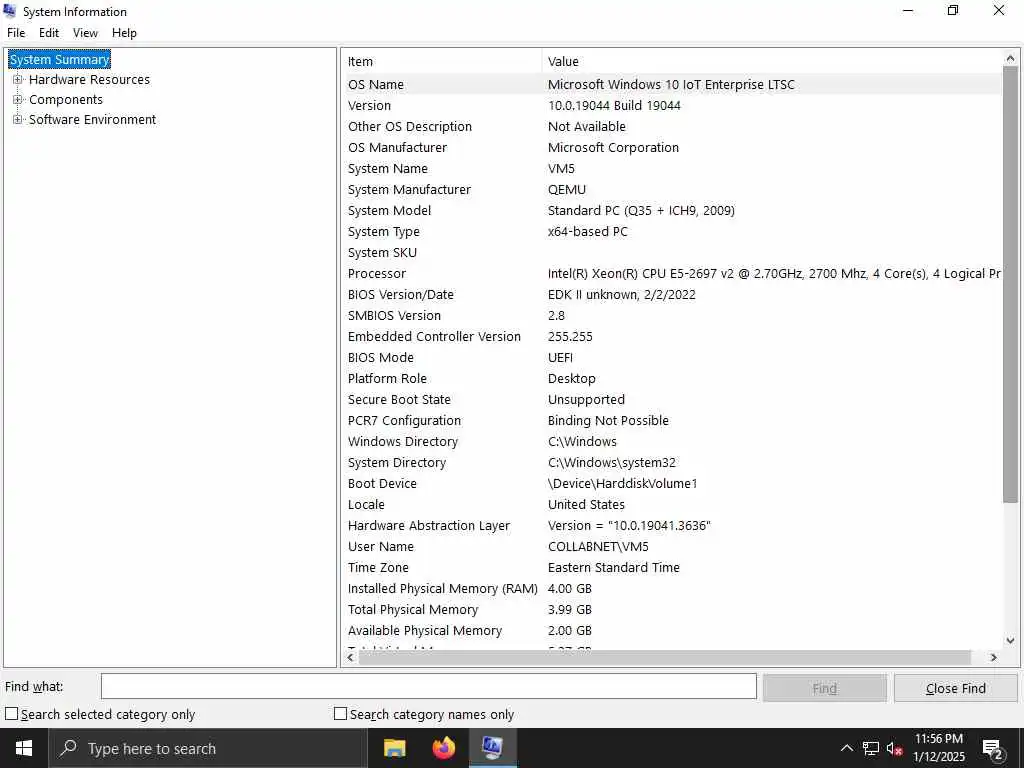Viewport: 1024px width, 768px height.
Task: Select the System SKU row
Action: click(x=672, y=252)
